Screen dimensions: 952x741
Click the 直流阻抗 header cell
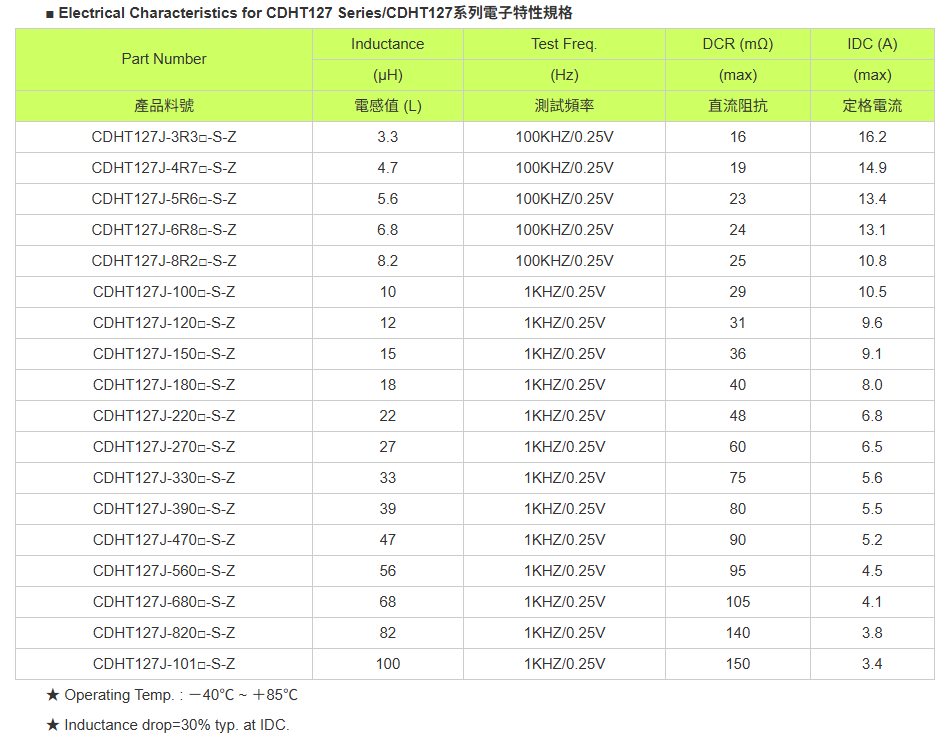coord(738,106)
